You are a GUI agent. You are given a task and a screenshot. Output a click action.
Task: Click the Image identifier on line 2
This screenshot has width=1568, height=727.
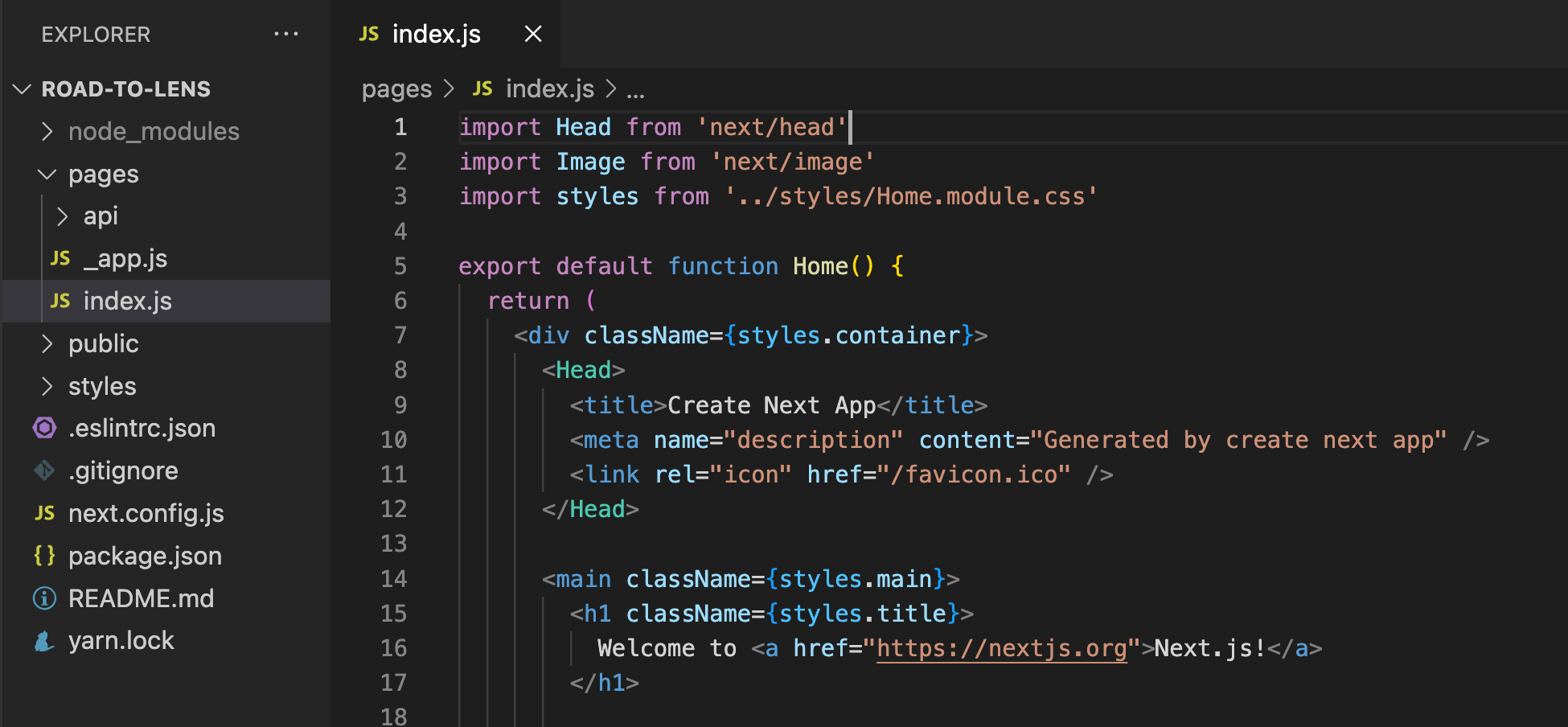591,162
